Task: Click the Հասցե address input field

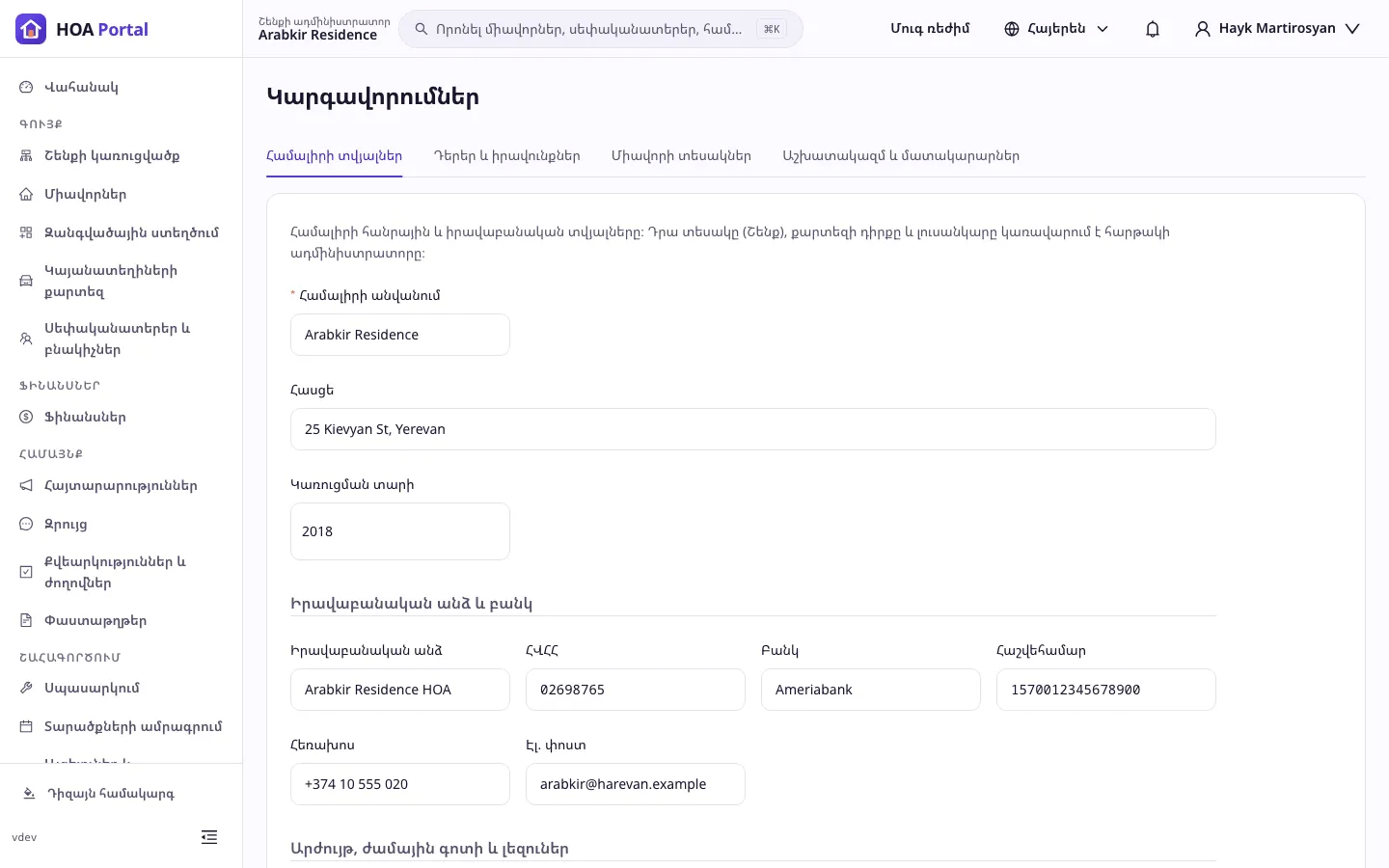Action: 752,429
